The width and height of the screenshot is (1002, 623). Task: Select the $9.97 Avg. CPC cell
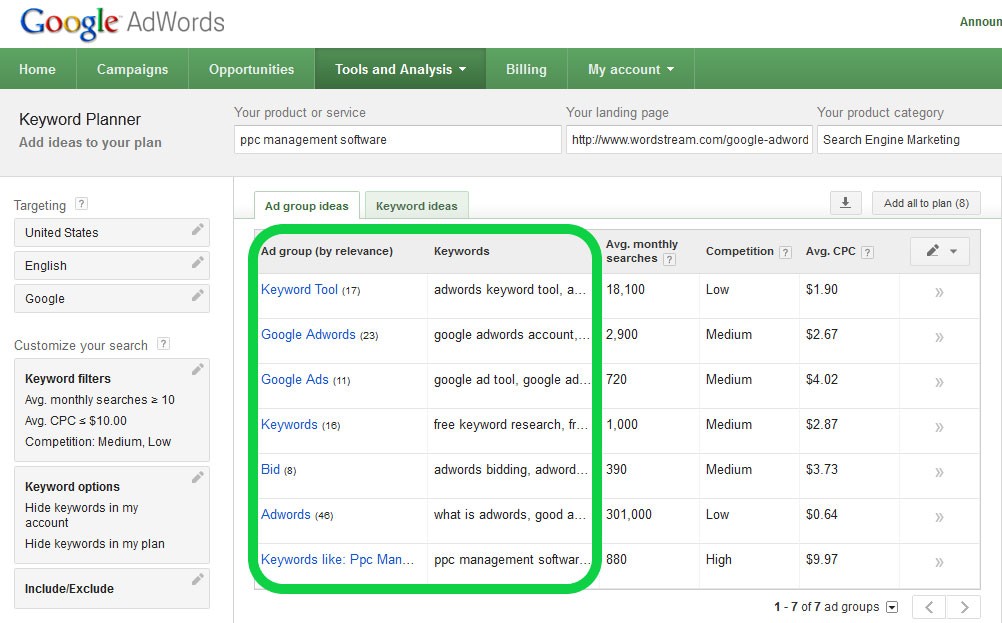click(821, 559)
